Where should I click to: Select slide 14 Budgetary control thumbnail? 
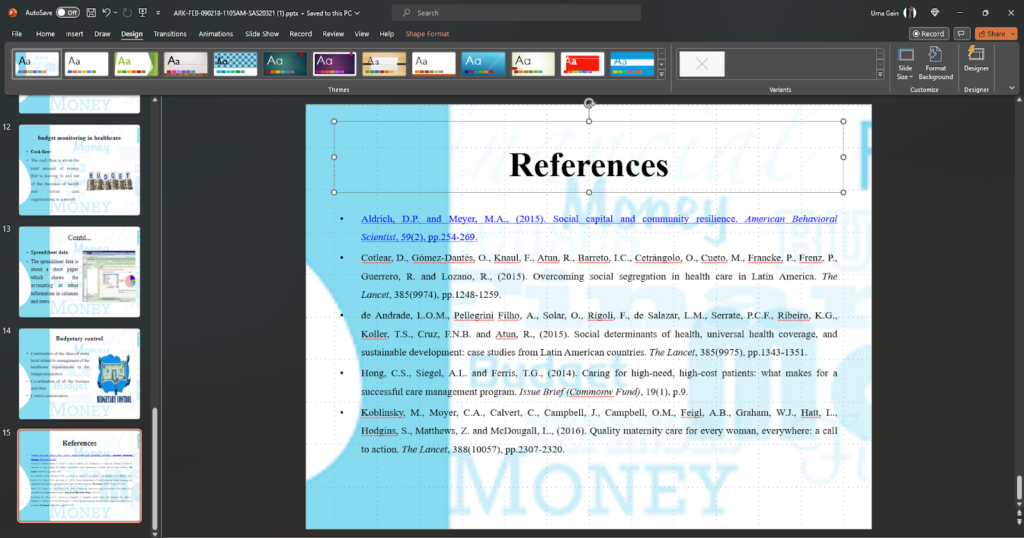coord(80,373)
